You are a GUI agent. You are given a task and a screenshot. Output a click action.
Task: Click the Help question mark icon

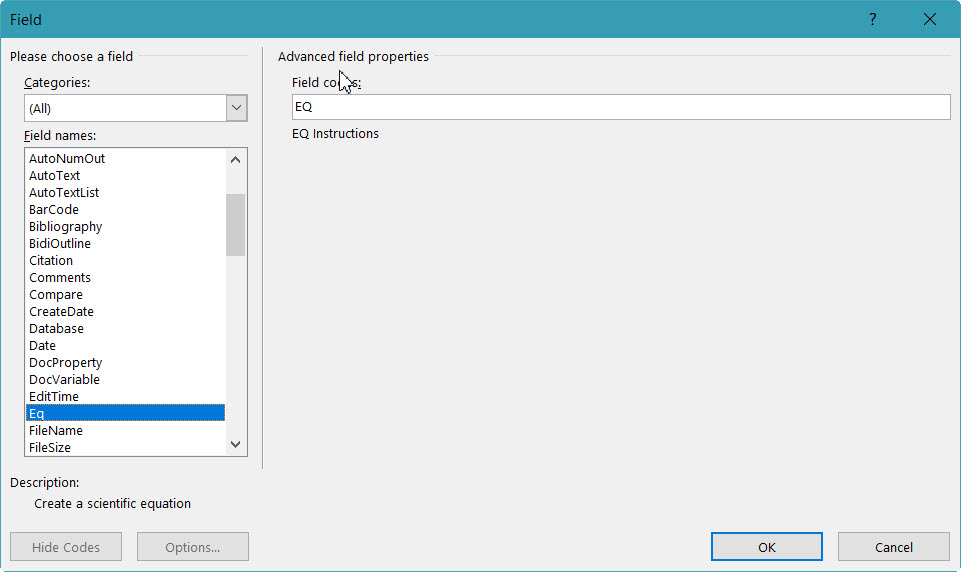pos(872,19)
